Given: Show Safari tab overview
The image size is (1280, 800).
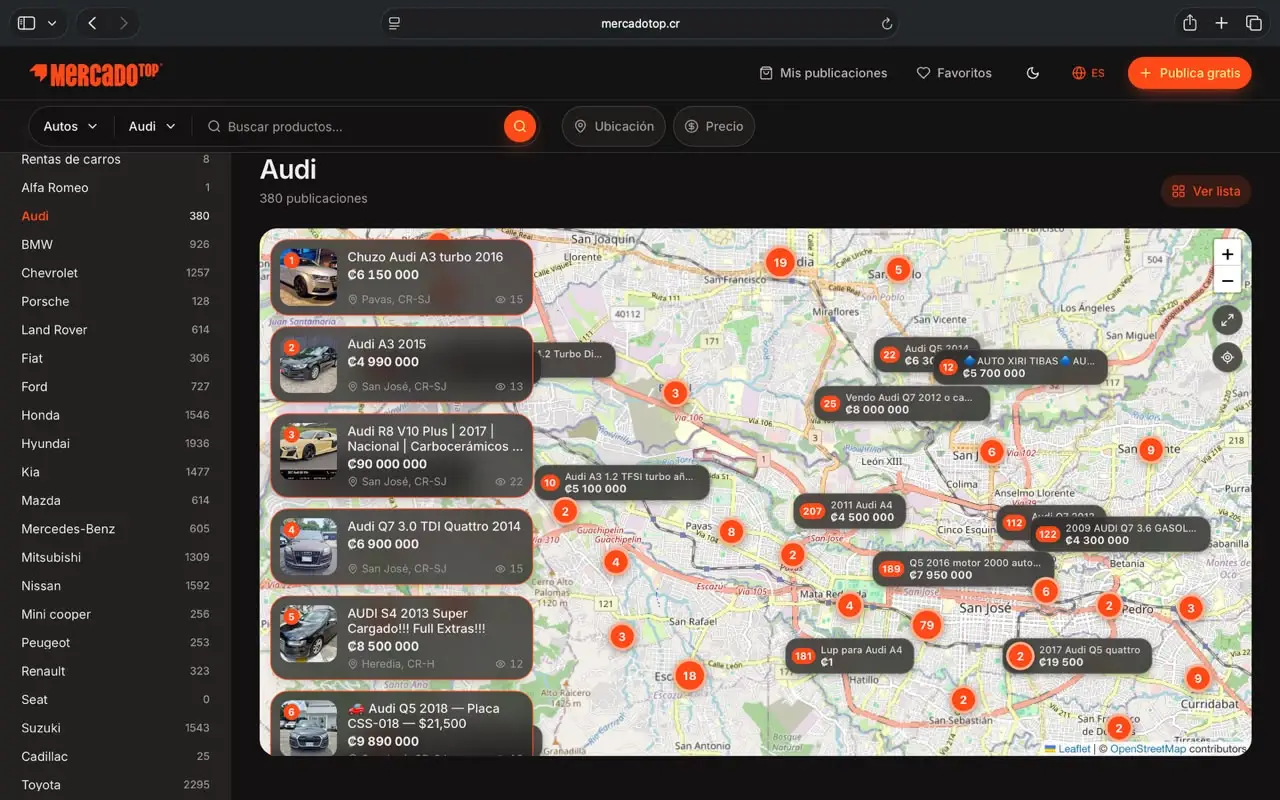Looking at the screenshot, I should click(1253, 23).
